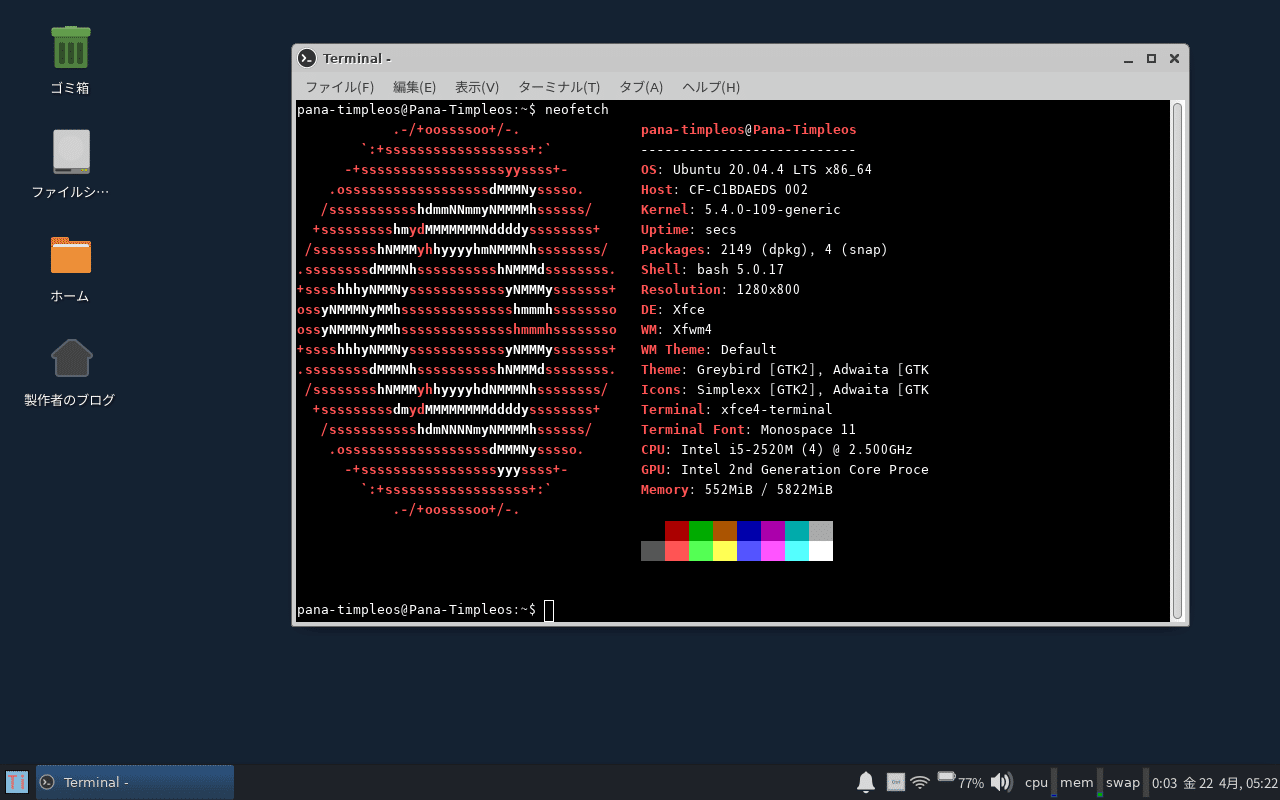Click the terminal prompt cursor on the last line
The height and width of the screenshot is (800, 1280).
[549, 610]
